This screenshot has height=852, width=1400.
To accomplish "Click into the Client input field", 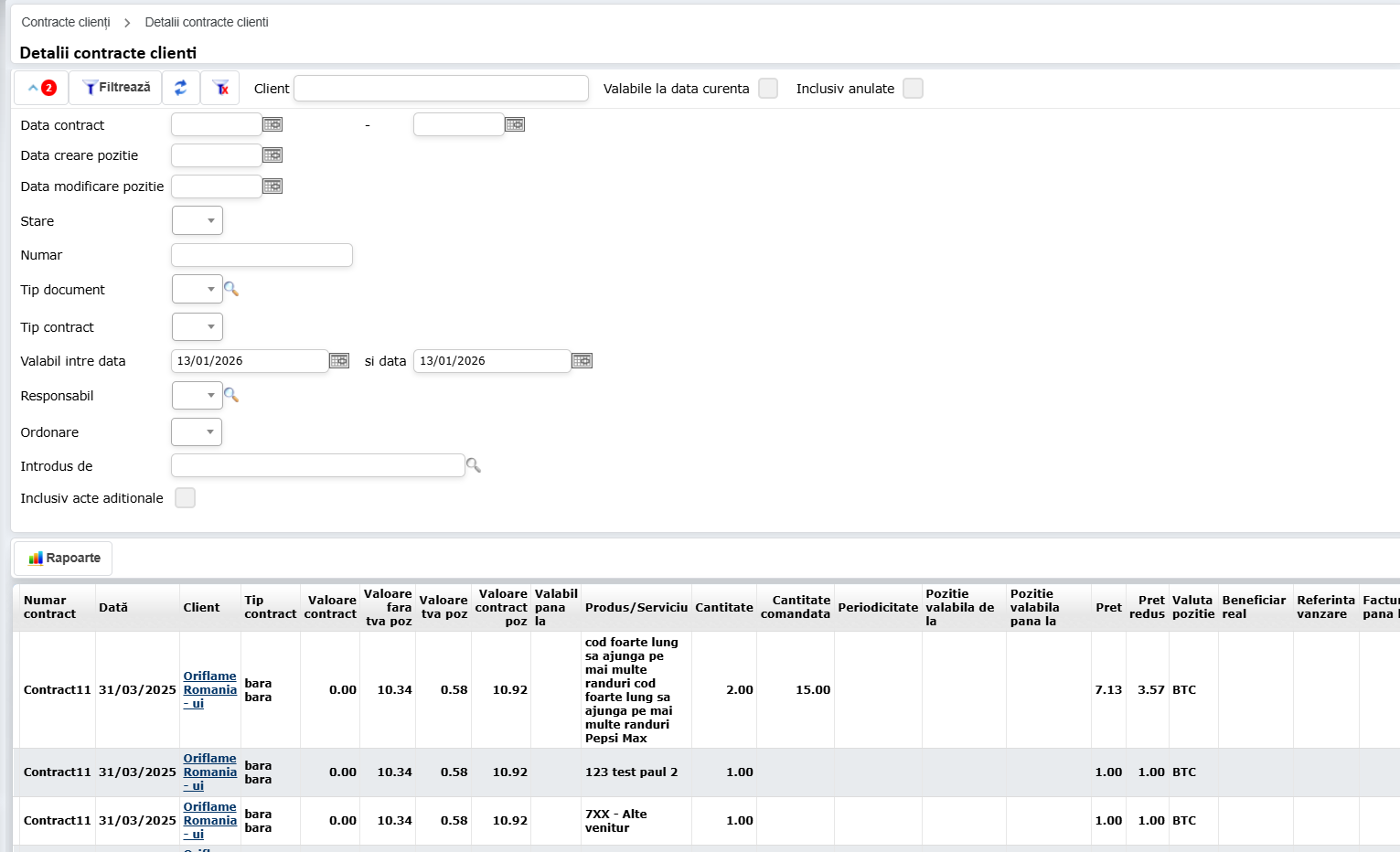I will coord(441,89).
